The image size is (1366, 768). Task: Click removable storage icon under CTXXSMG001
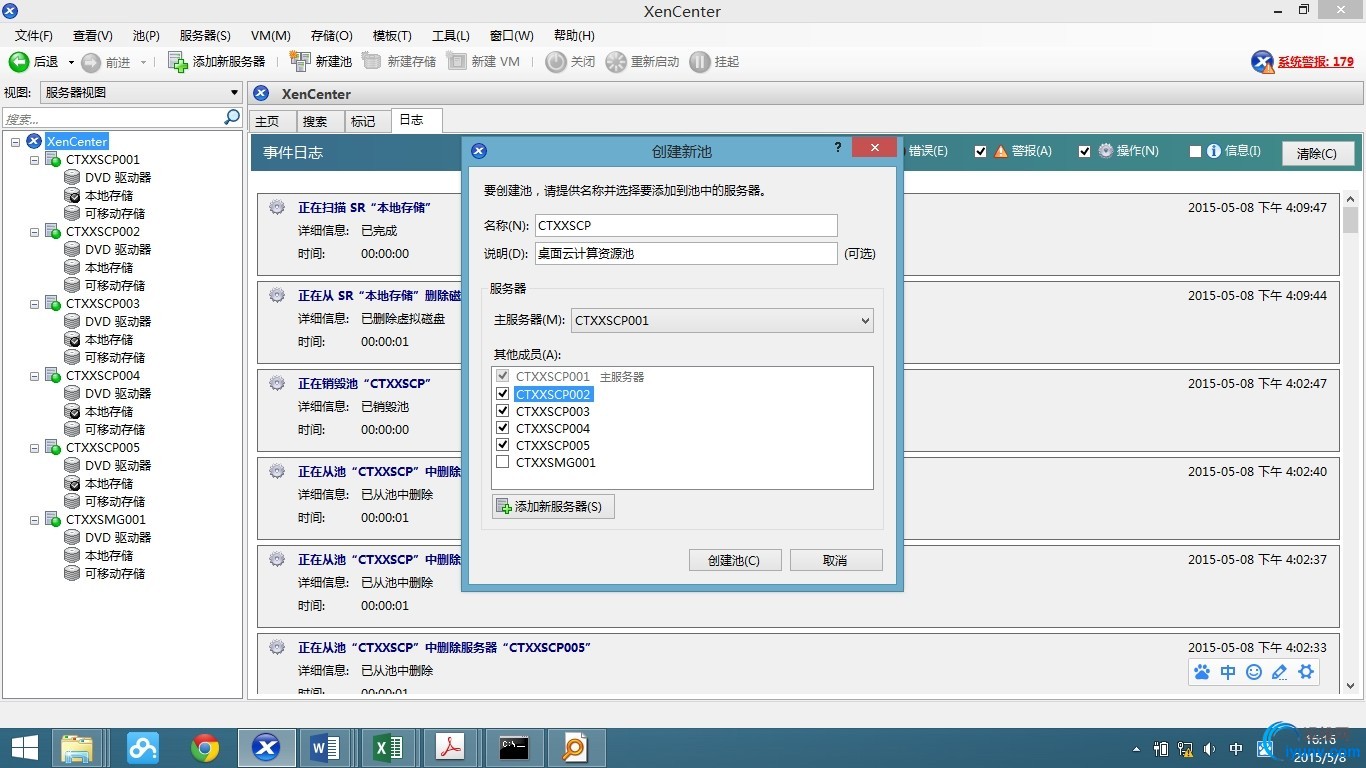(x=72, y=574)
